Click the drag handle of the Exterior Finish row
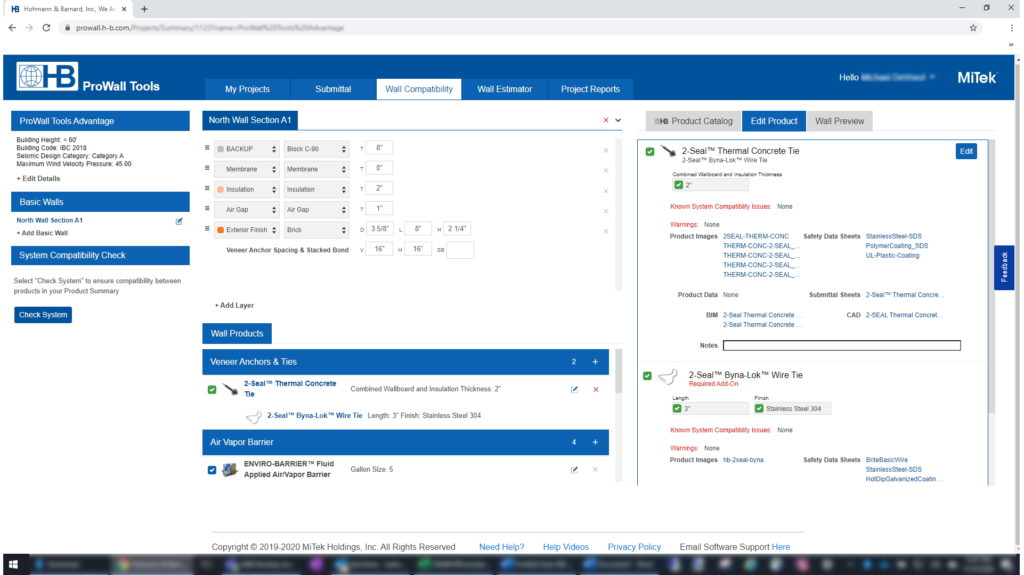 coord(207,229)
